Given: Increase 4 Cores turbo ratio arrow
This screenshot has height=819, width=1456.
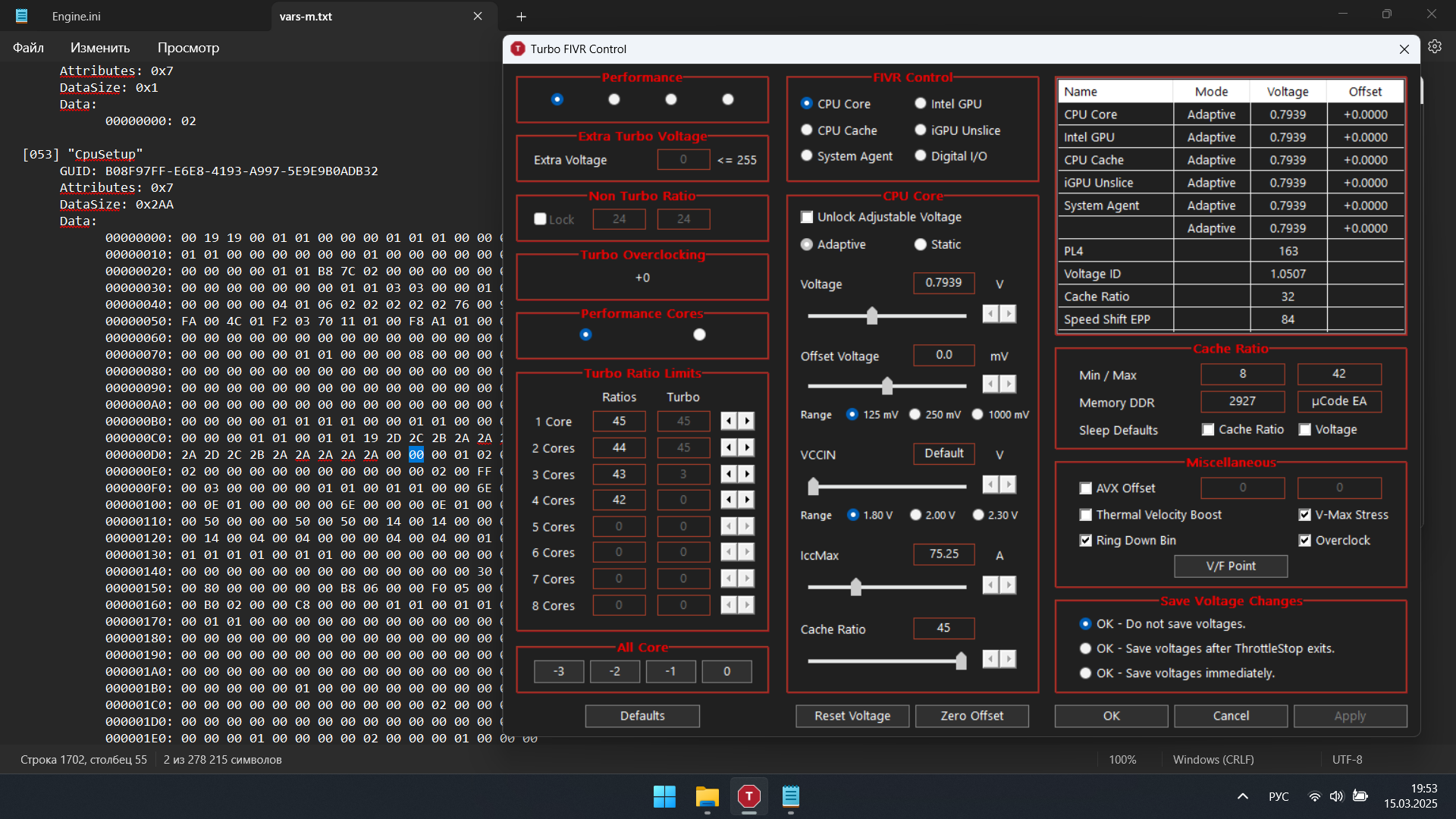Looking at the screenshot, I should click(747, 500).
